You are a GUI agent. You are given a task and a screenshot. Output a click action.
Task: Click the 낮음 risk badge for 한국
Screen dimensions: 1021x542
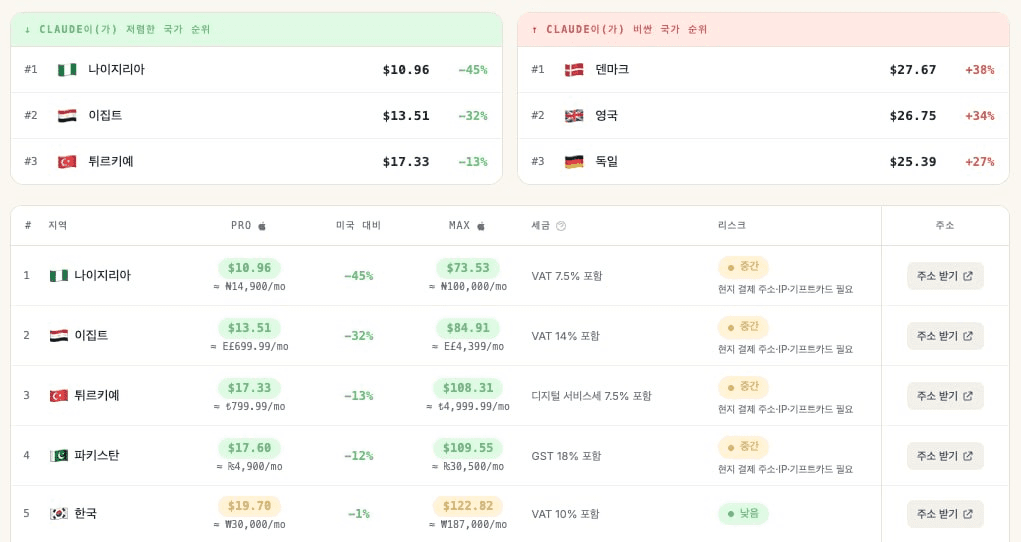(x=743, y=513)
